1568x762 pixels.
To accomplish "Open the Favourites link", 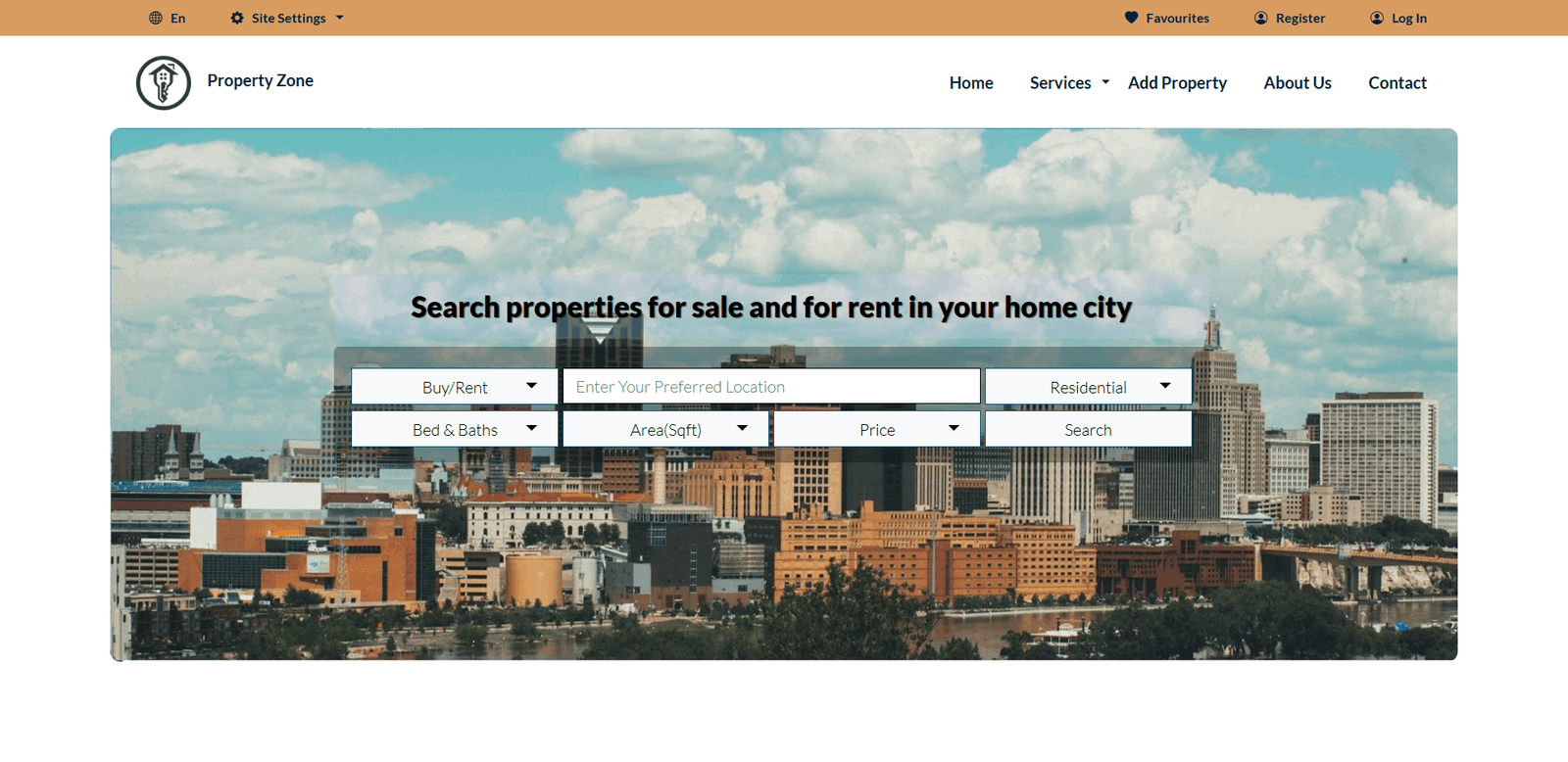I will coord(1177,18).
